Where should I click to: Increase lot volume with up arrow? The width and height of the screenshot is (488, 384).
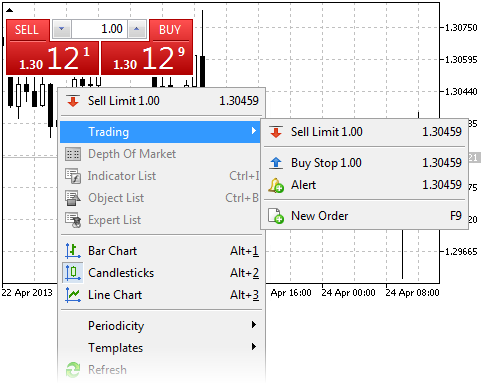(x=136, y=29)
